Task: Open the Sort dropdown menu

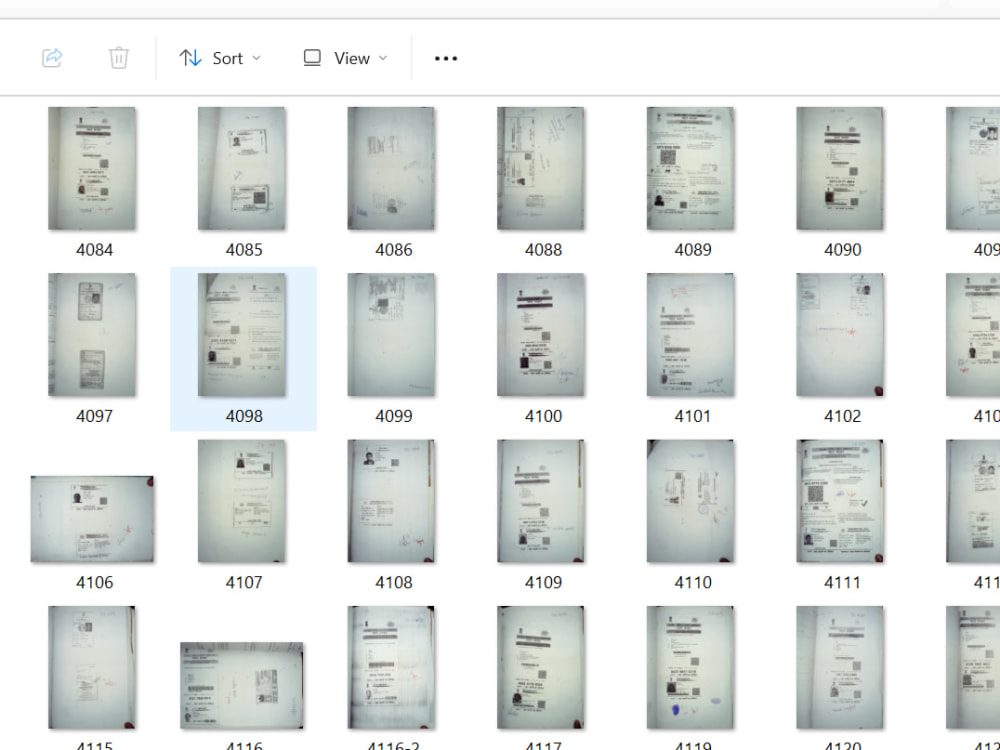Action: (220, 58)
